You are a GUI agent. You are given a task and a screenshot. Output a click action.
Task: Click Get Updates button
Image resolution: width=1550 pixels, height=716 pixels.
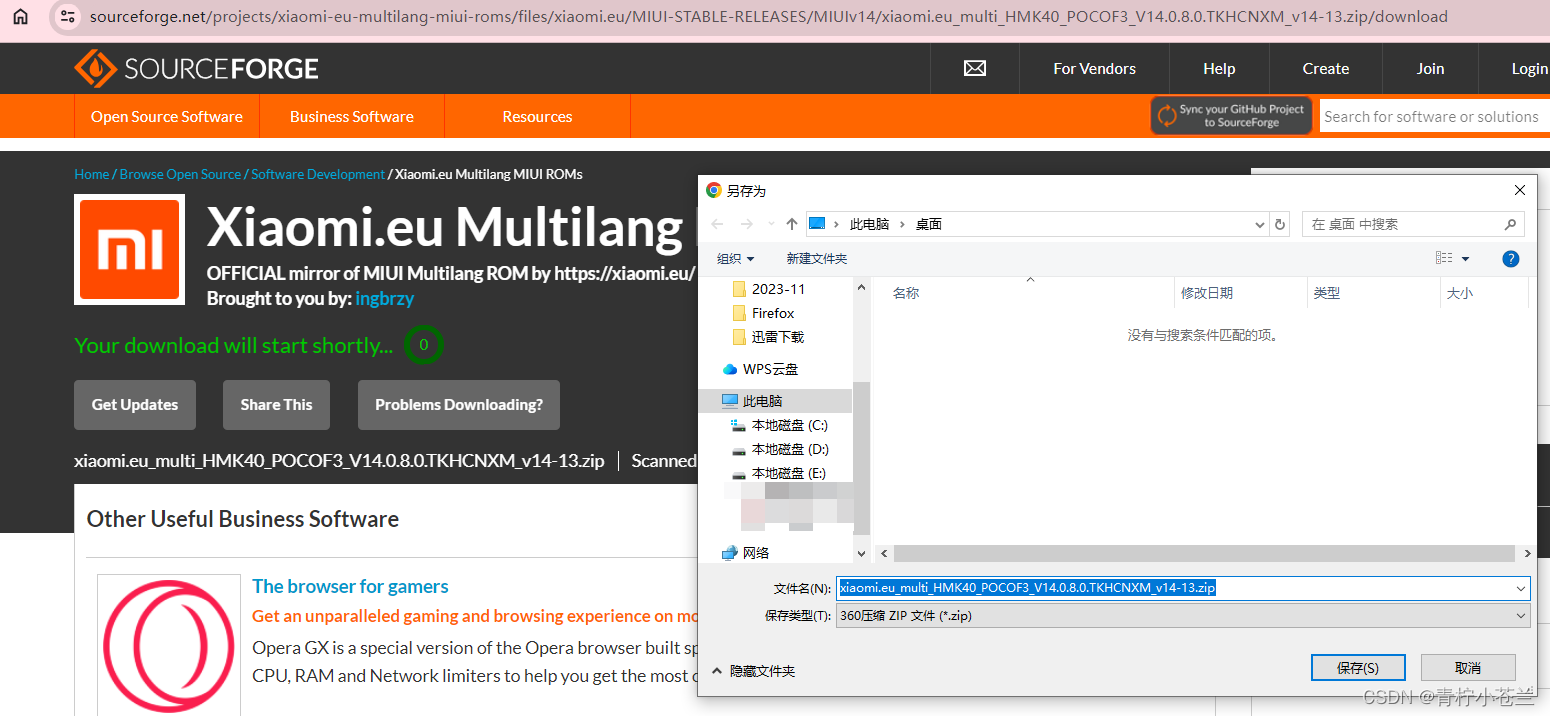(135, 405)
